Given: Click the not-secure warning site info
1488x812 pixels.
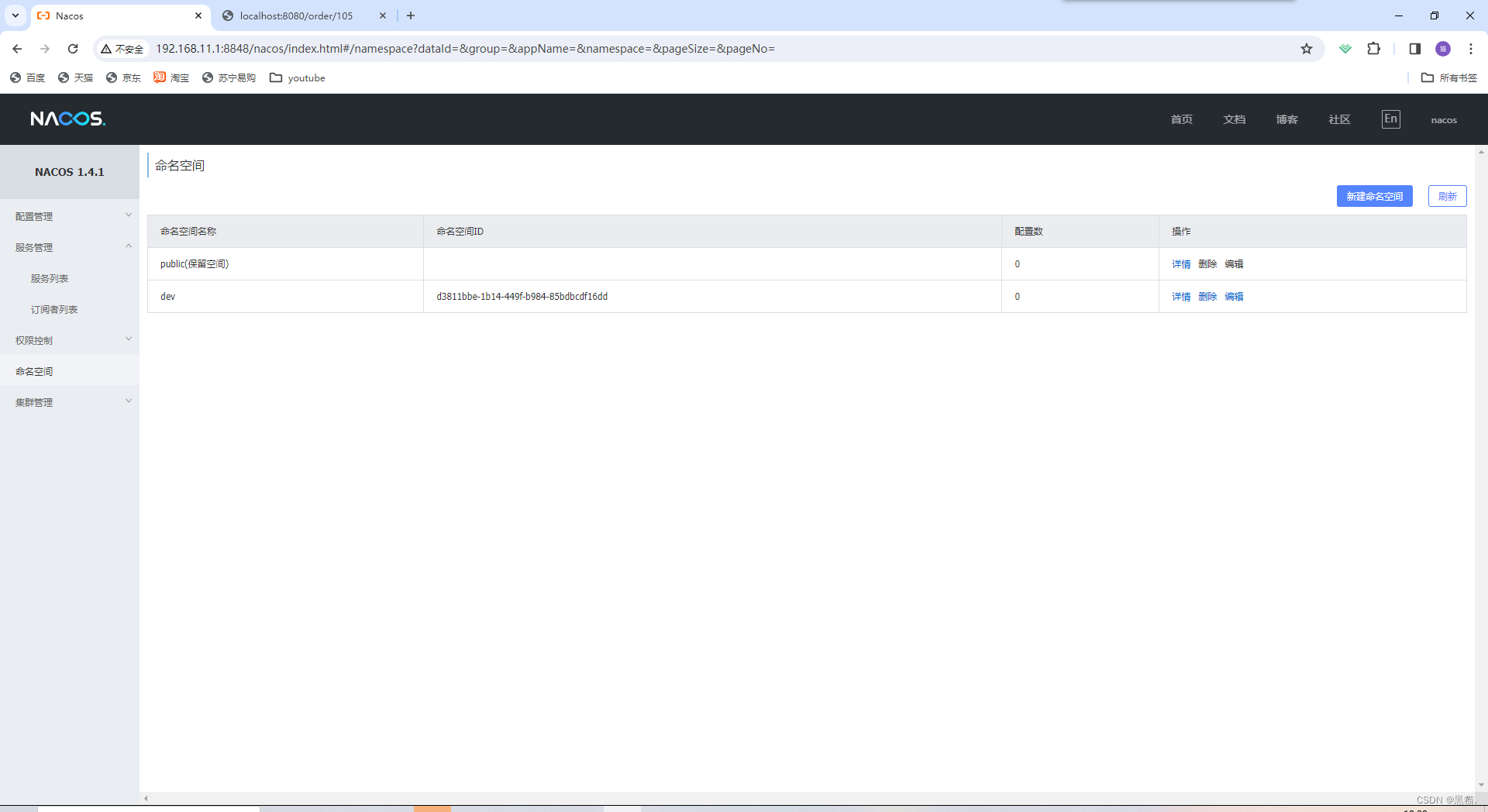Looking at the screenshot, I should point(122,49).
